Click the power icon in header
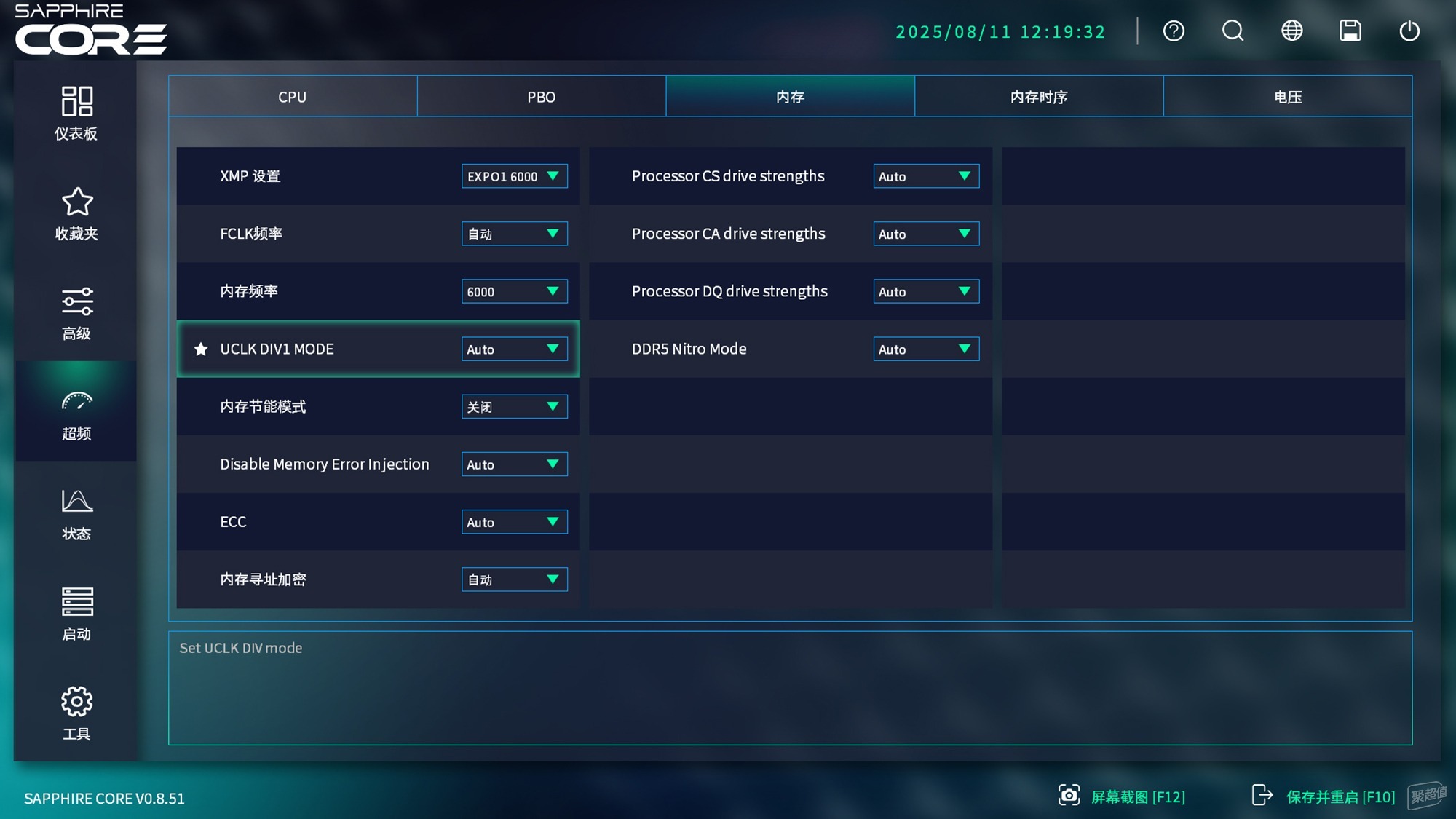The height and width of the screenshot is (819, 1456). click(x=1409, y=31)
